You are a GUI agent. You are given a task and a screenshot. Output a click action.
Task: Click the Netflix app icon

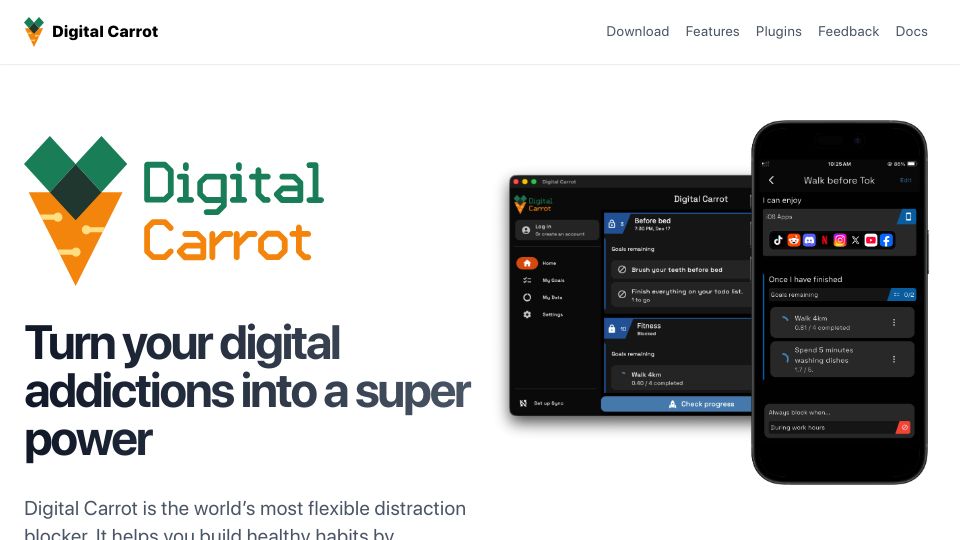(x=824, y=241)
